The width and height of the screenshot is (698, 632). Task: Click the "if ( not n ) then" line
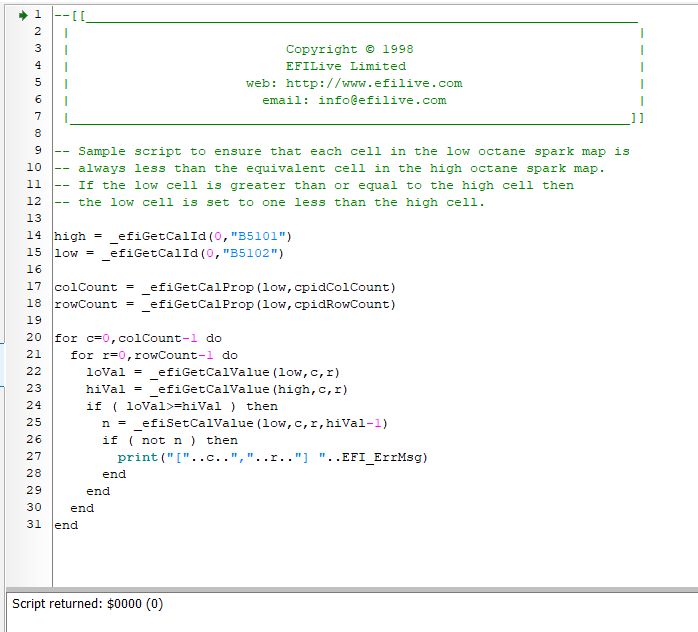click(170, 440)
